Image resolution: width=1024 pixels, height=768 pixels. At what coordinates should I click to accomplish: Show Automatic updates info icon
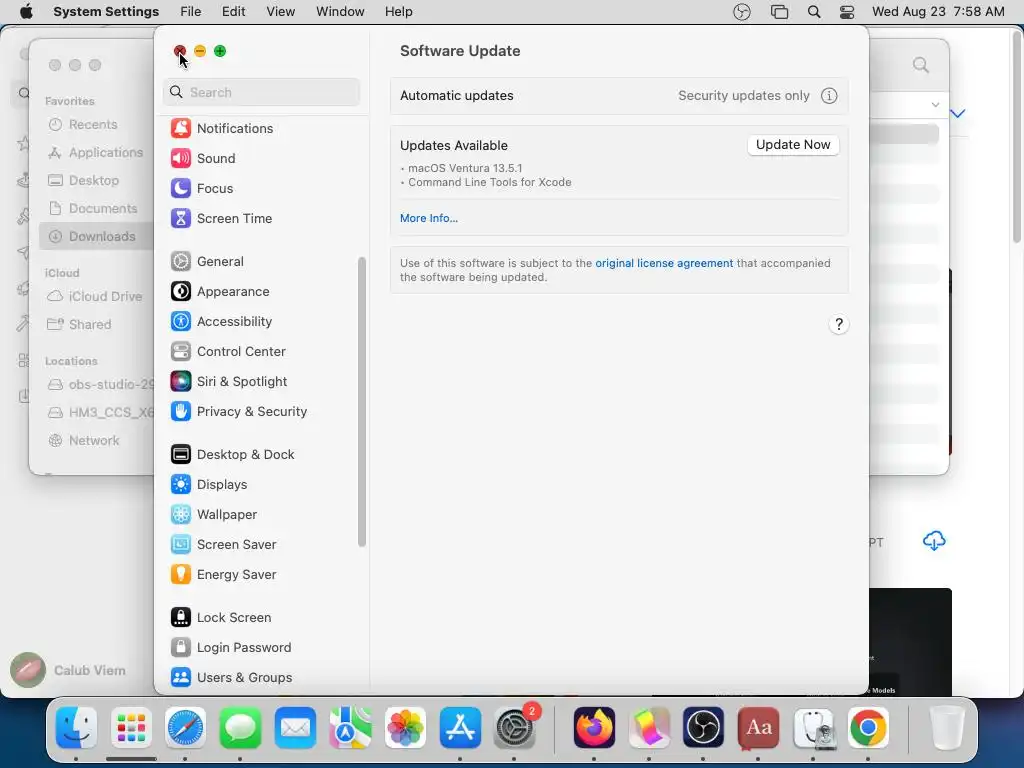829,96
